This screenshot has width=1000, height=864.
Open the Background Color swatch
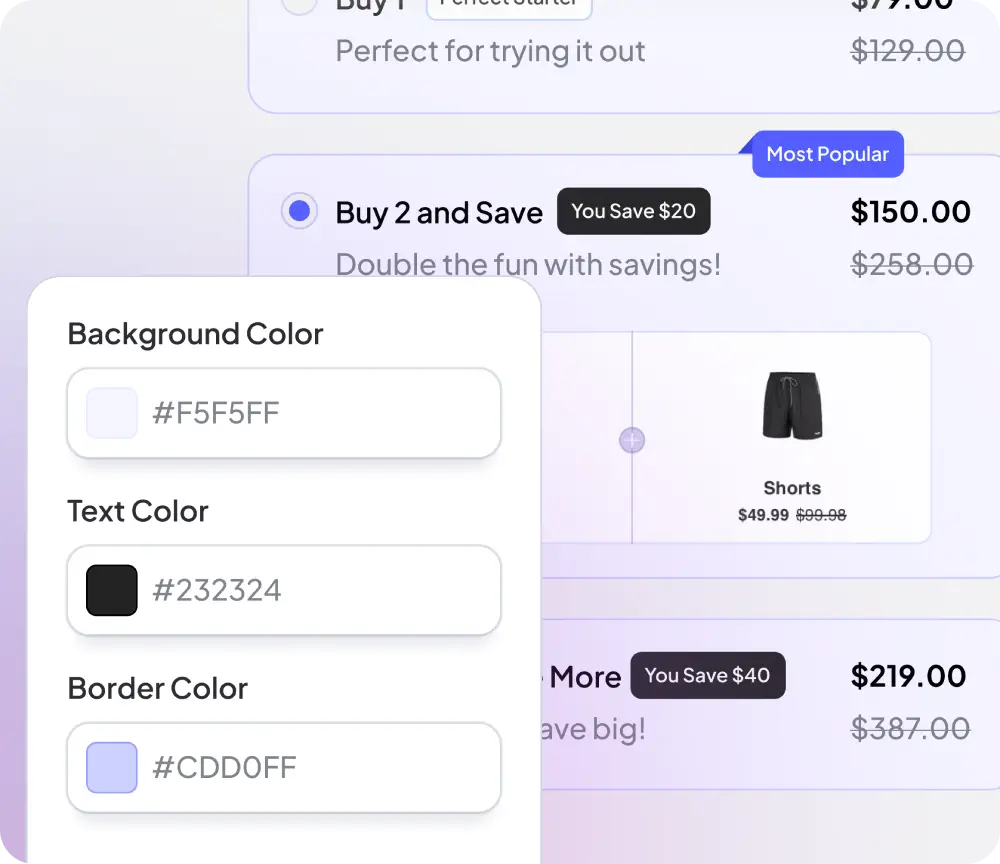point(110,413)
